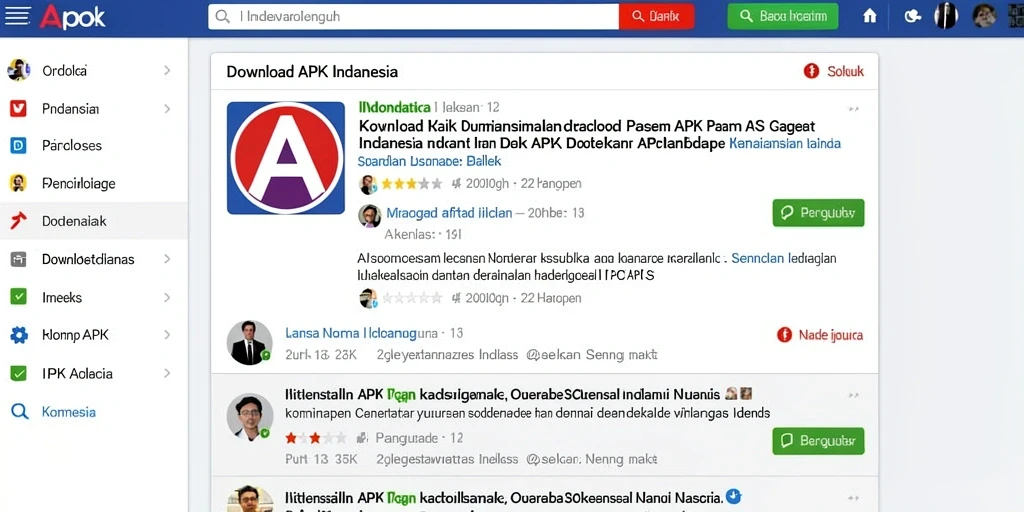The image size is (1024, 512).
Task: Toggle the moon night mode icon
Action: 912,16
